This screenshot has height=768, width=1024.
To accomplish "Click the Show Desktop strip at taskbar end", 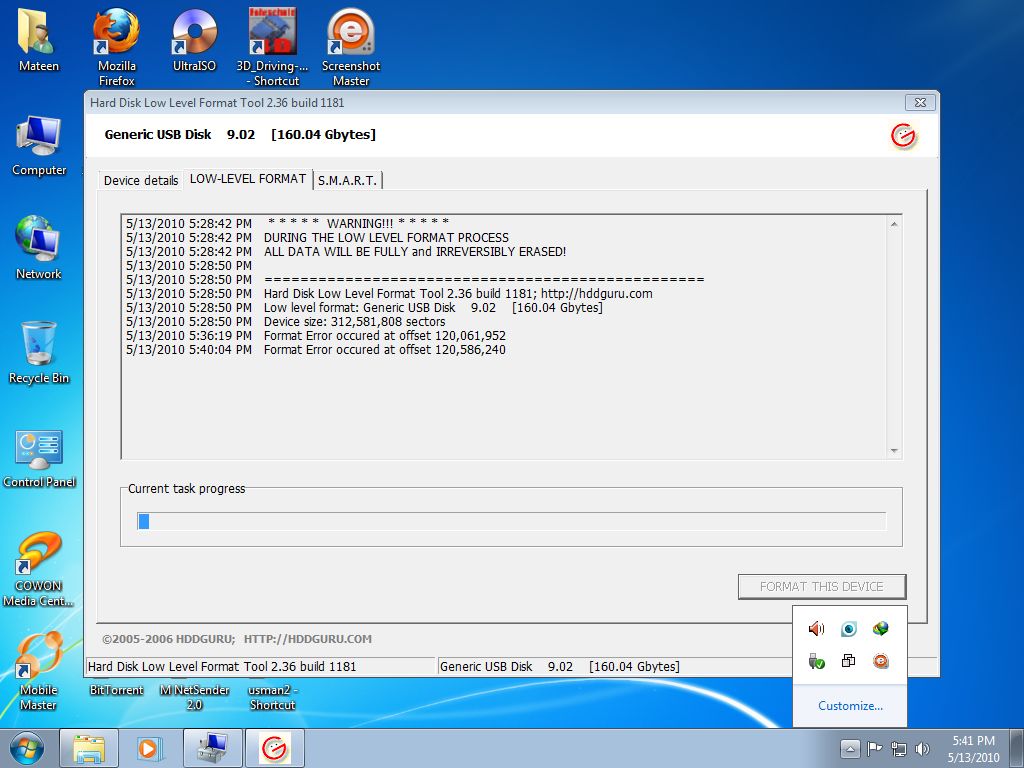I will click(x=1017, y=748).
